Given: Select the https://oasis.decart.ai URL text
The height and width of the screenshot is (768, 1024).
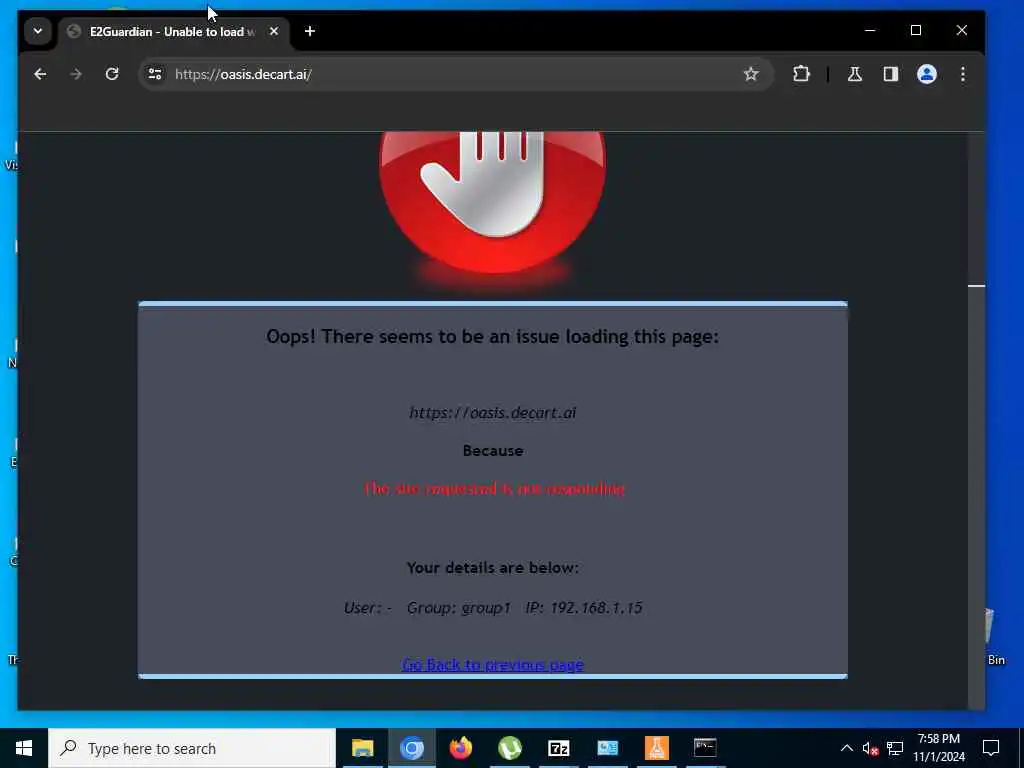Looking at the screenshot, I should click(x=493, y=413).
